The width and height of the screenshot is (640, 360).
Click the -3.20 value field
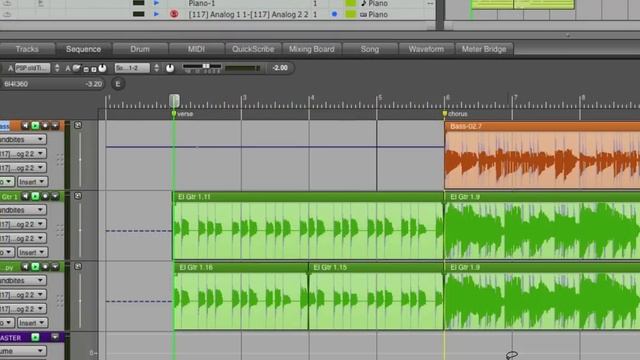(93, 84)
